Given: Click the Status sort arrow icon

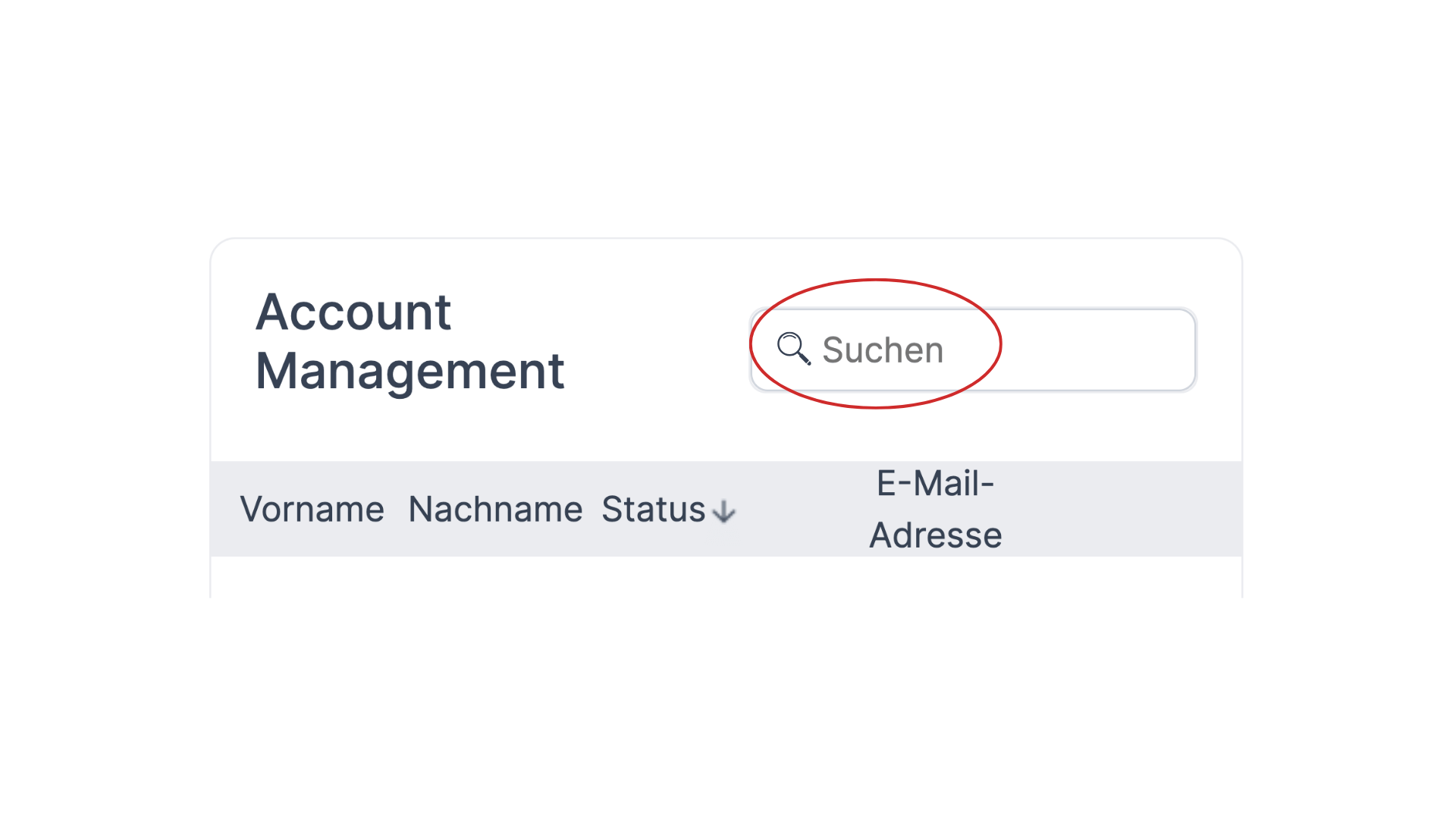Looking at the screenshot, I should click(724, 511).
